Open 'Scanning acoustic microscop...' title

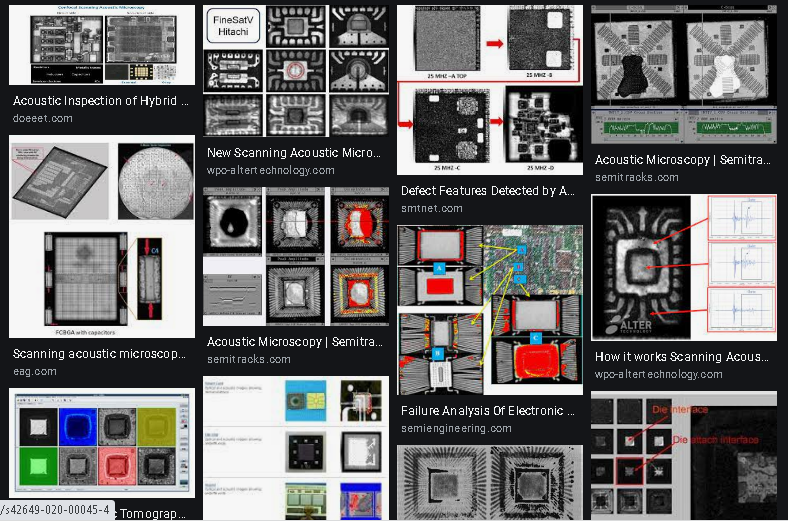99,354
